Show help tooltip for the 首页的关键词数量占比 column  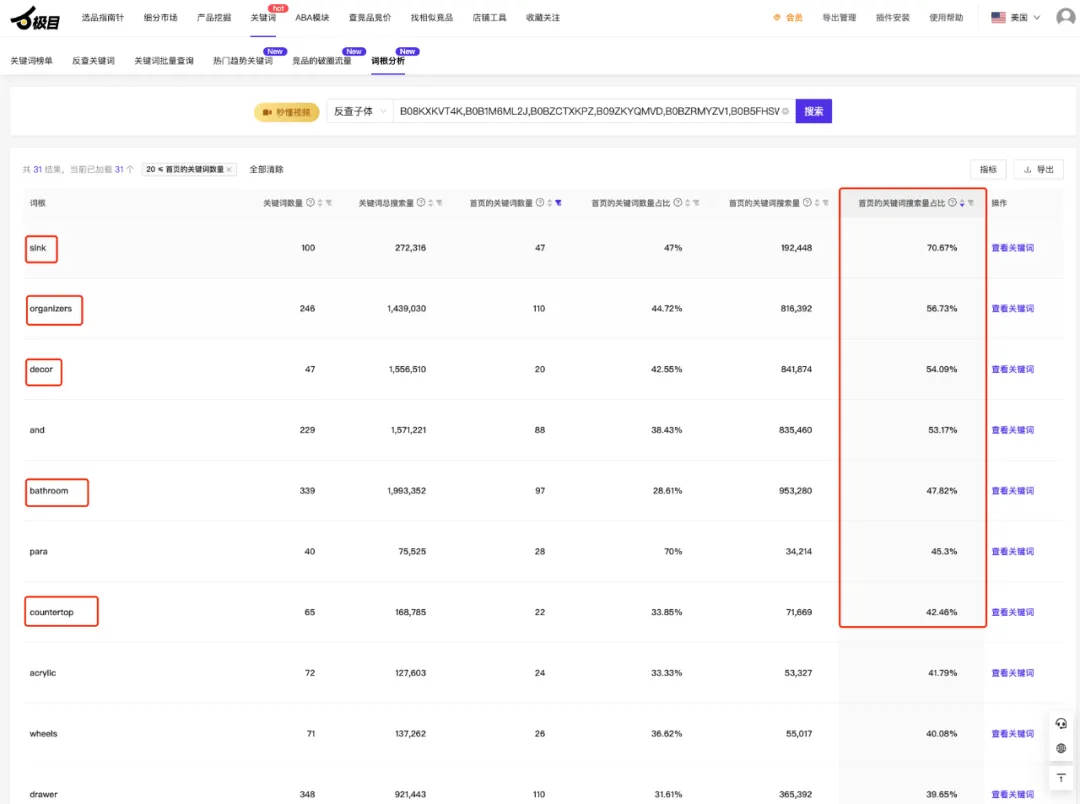(678, 203)
